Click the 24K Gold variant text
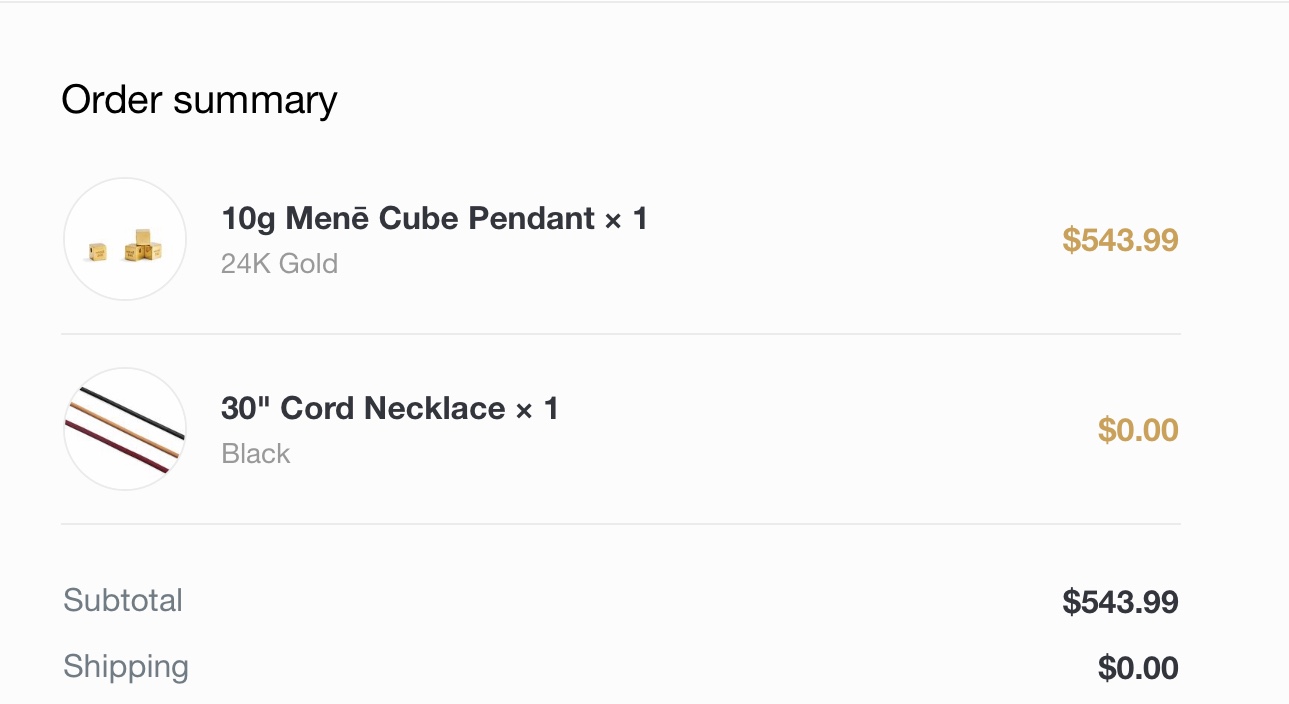The height and width of the screenshot is (704, 1289). pyautogui.click(x=279, y=264)
